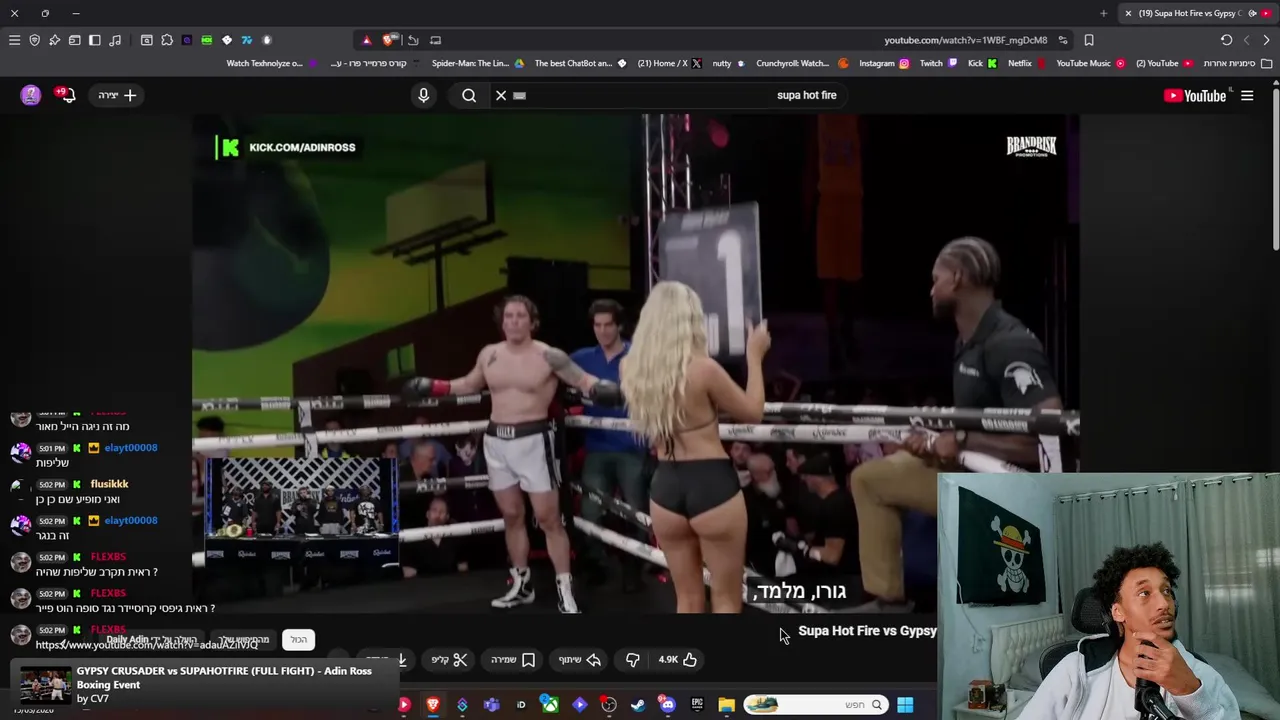
Task: Open Brave browser from the taskbar
Action: pyautogui.click(x=433, y=705)
